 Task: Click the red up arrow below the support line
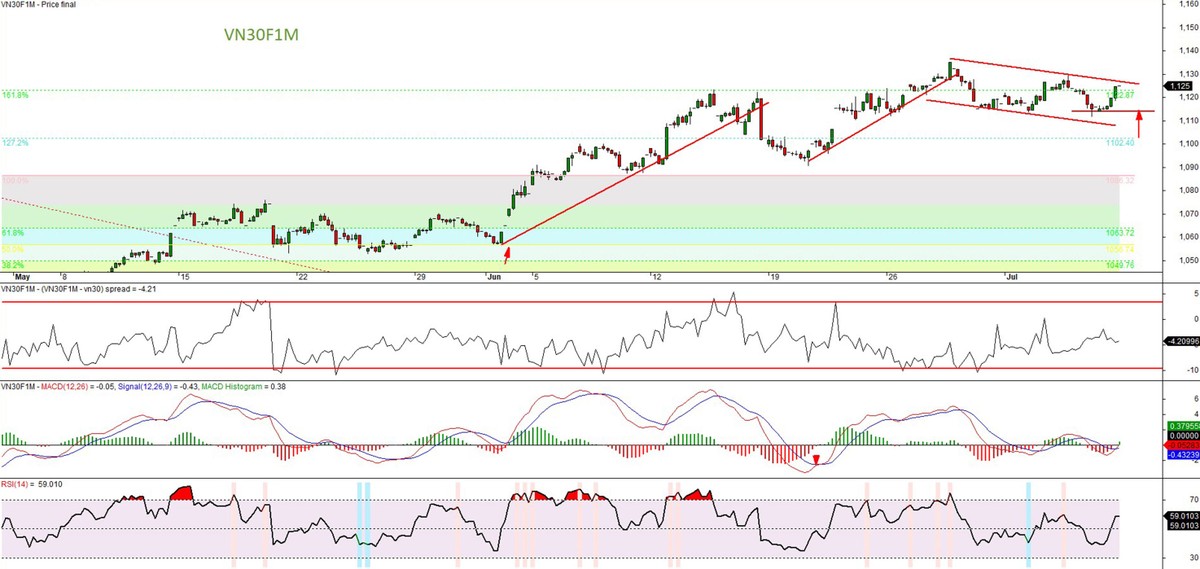tap(1139, 126)
